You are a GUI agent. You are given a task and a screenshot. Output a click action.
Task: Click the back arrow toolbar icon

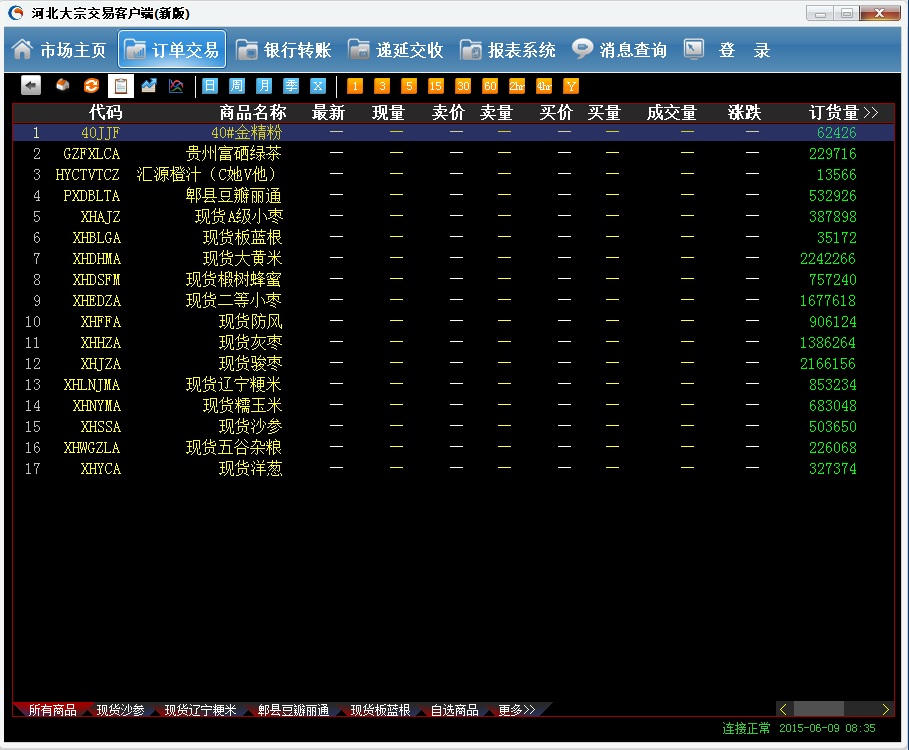[31, 86]
